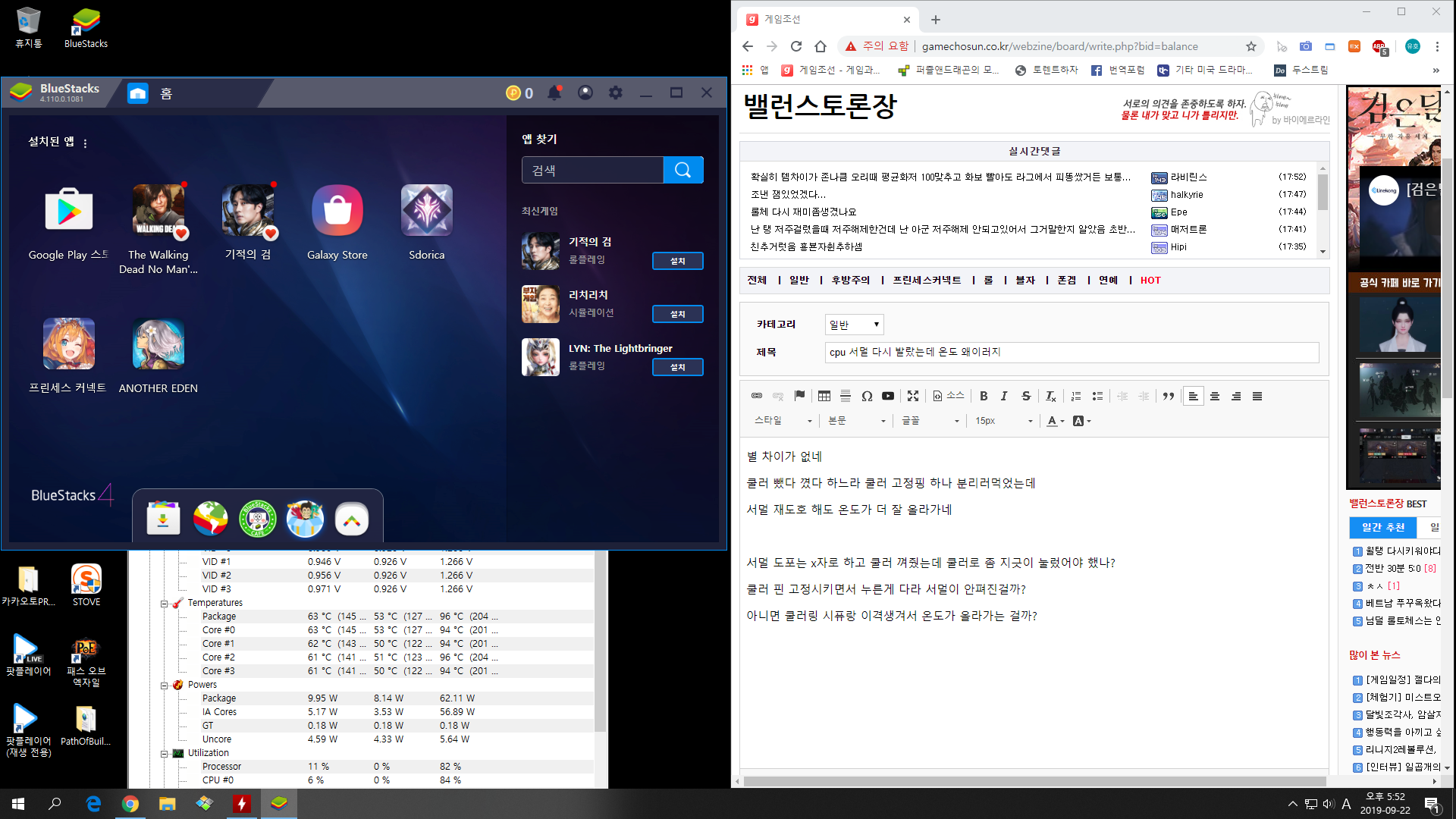Click the 제목 title input field

pos(1071,352)
